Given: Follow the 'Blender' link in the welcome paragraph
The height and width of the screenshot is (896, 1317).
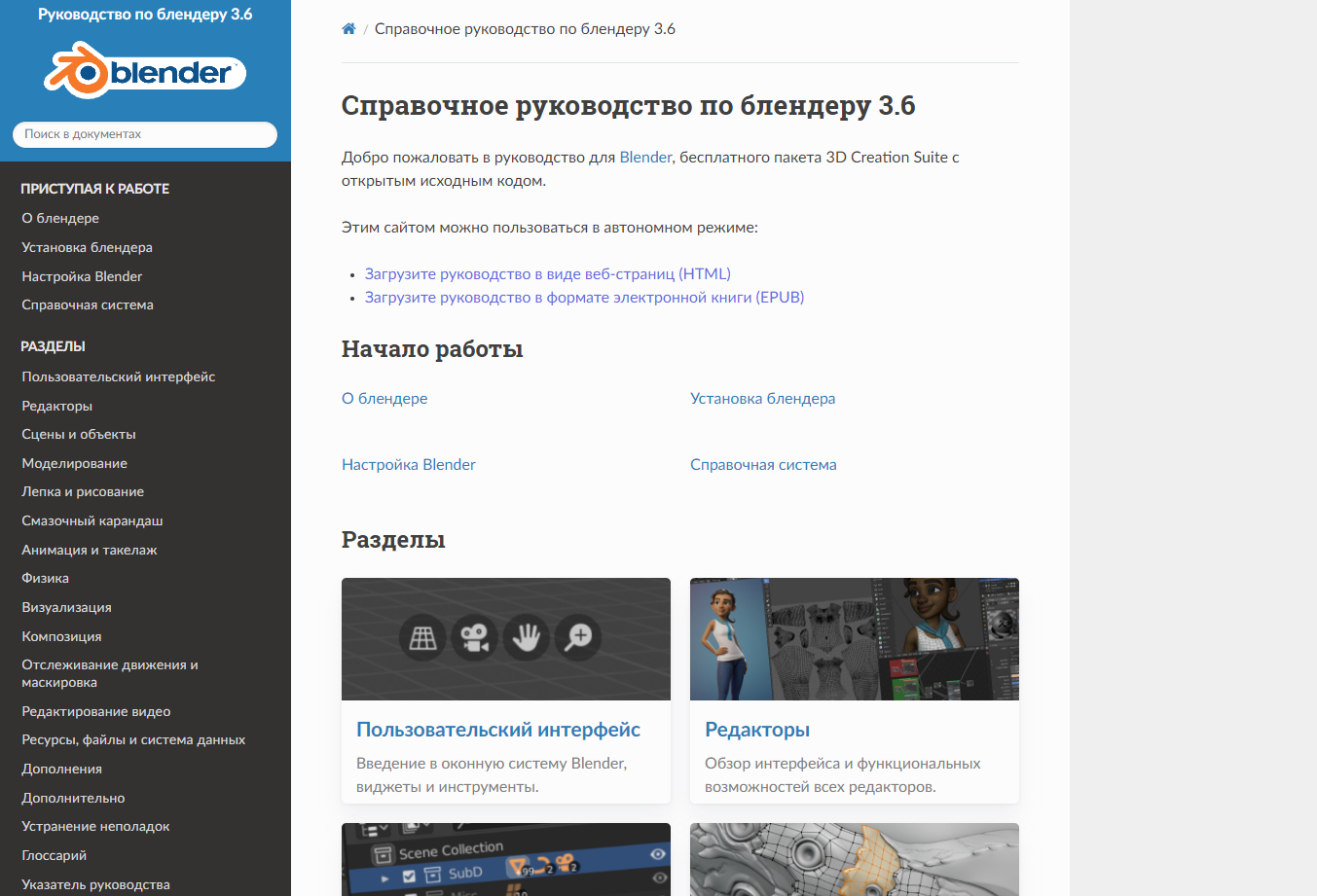Looking at the screenshot, I should tap(645, 158).
